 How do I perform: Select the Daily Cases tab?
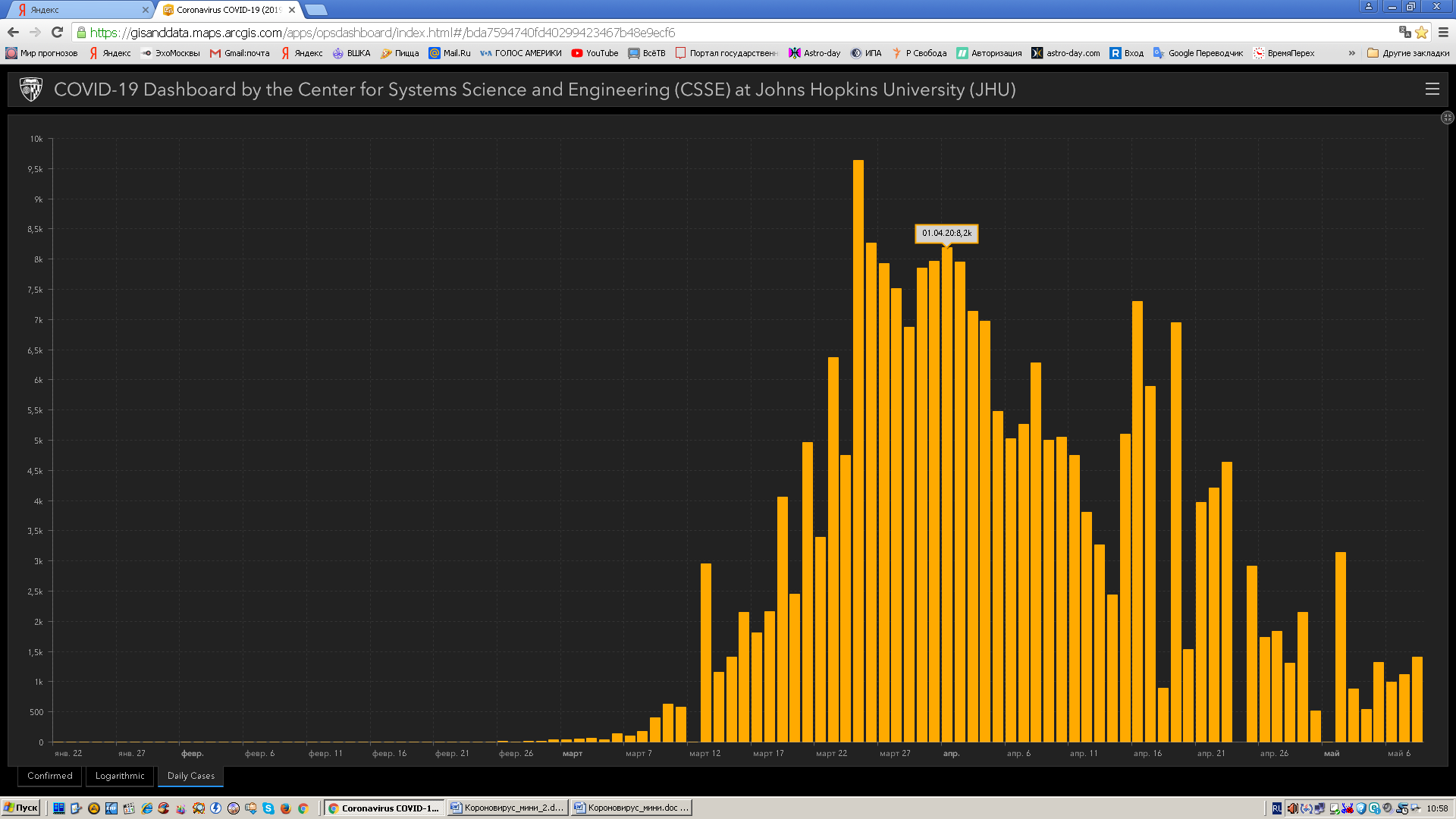(191, 776)
